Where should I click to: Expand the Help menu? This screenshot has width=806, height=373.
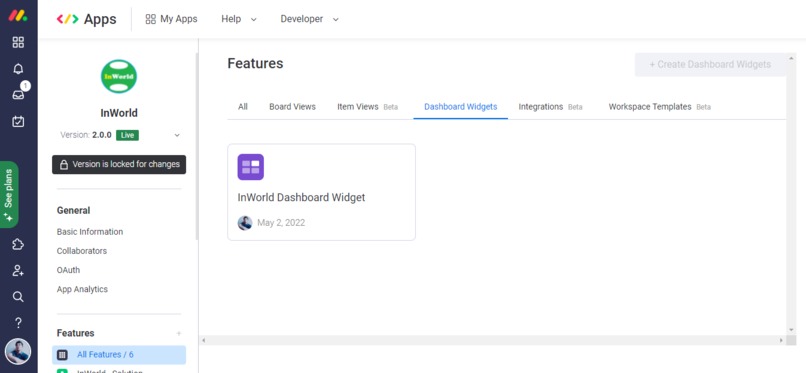(239, 19)
